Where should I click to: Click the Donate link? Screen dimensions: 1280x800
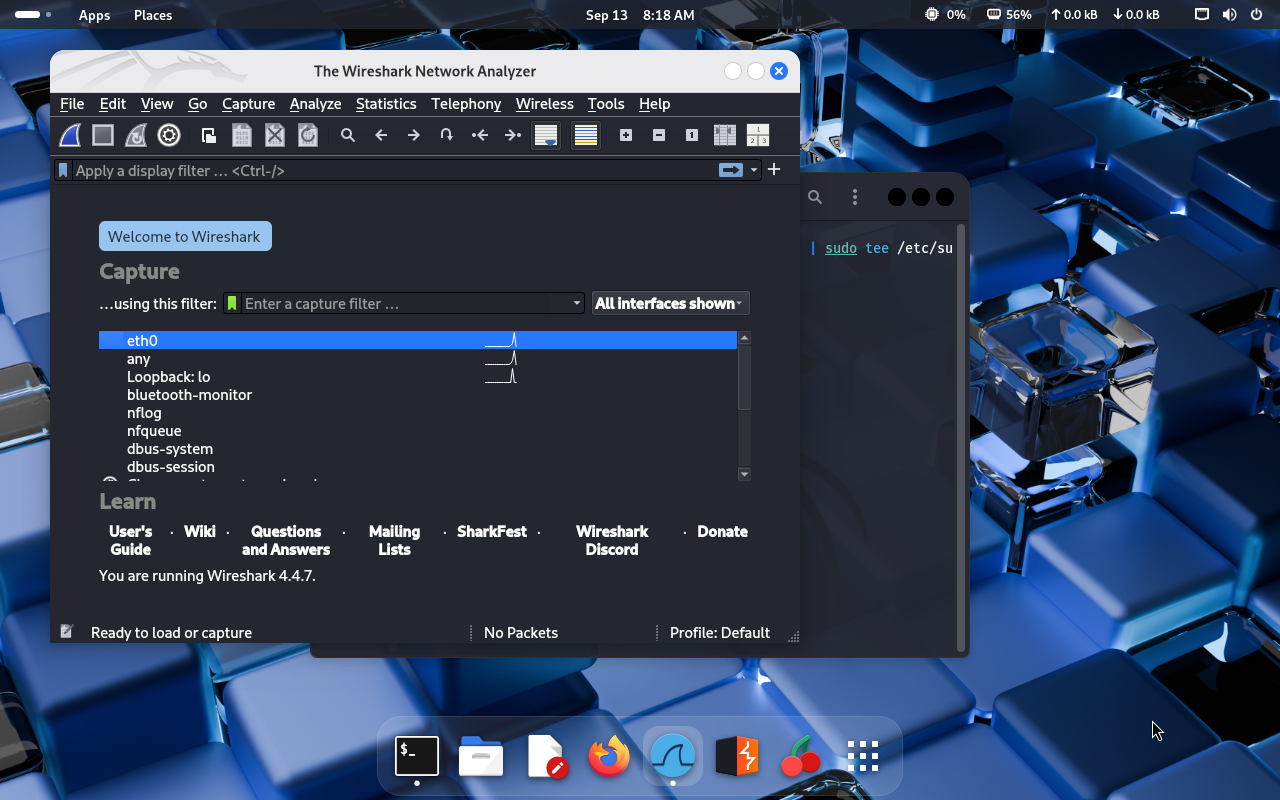[x=722, y=531]
